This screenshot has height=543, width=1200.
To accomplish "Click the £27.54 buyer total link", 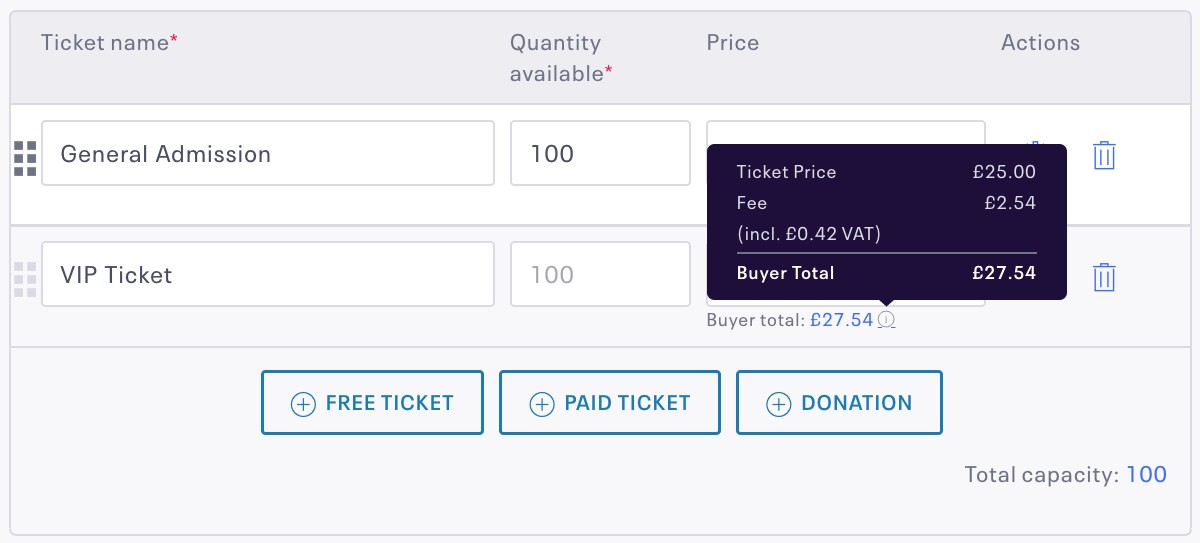I will tap(841, 320).
